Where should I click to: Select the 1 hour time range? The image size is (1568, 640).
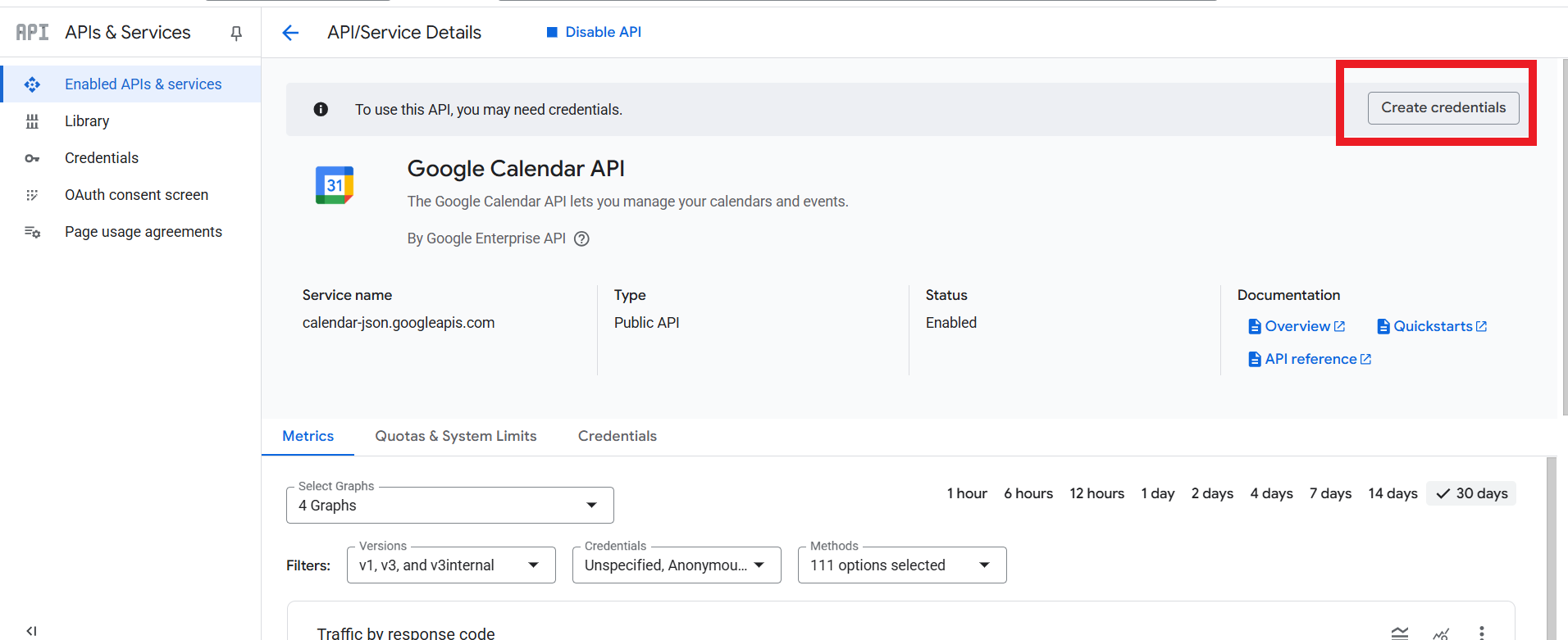tap(967, 493)
